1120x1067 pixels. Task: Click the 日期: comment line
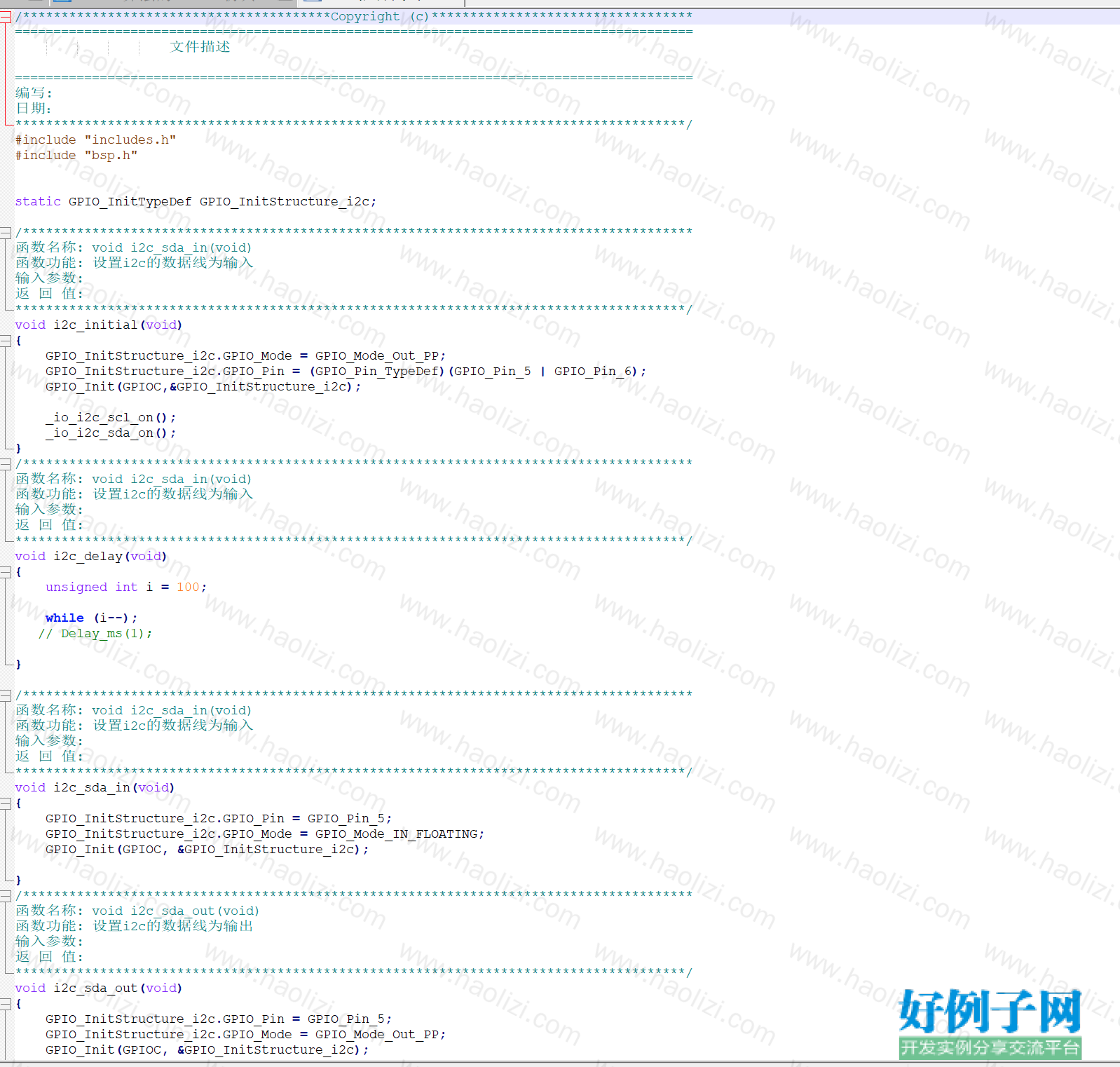[x=34, y=108]
